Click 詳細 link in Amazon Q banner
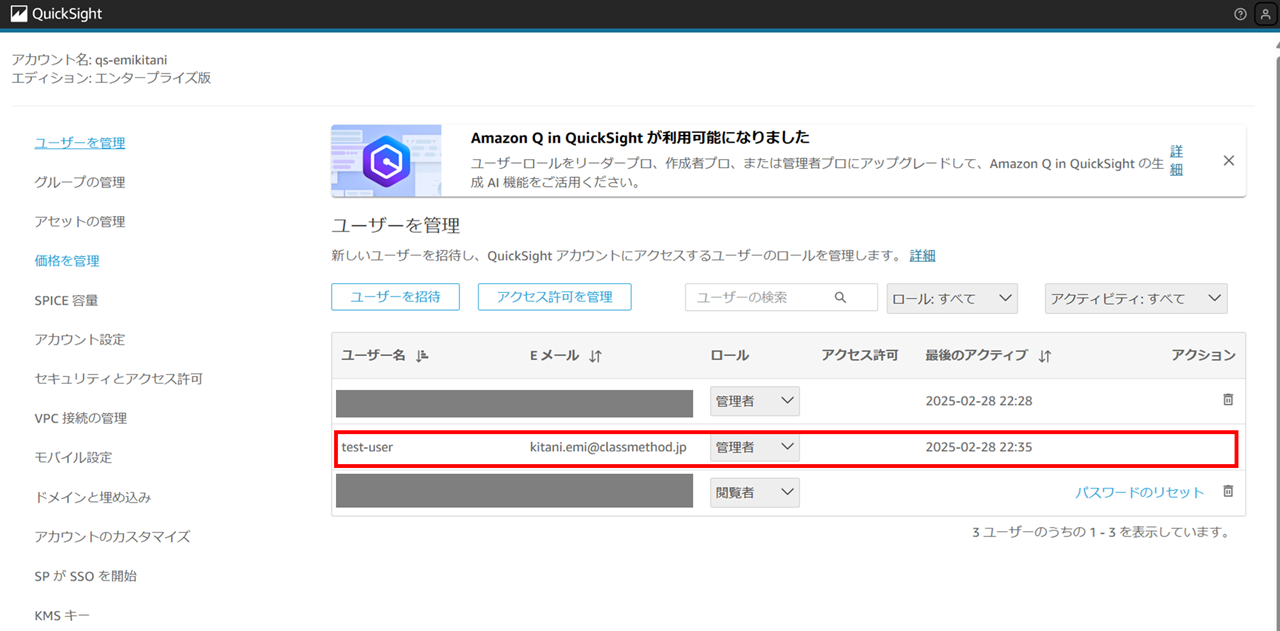 pyautogui.click(x=1177, y=160)
